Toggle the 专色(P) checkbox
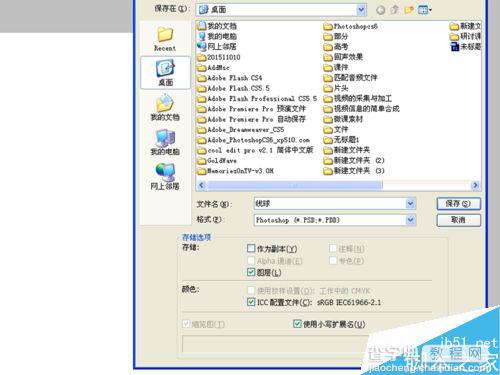 (x=333, y=260)
